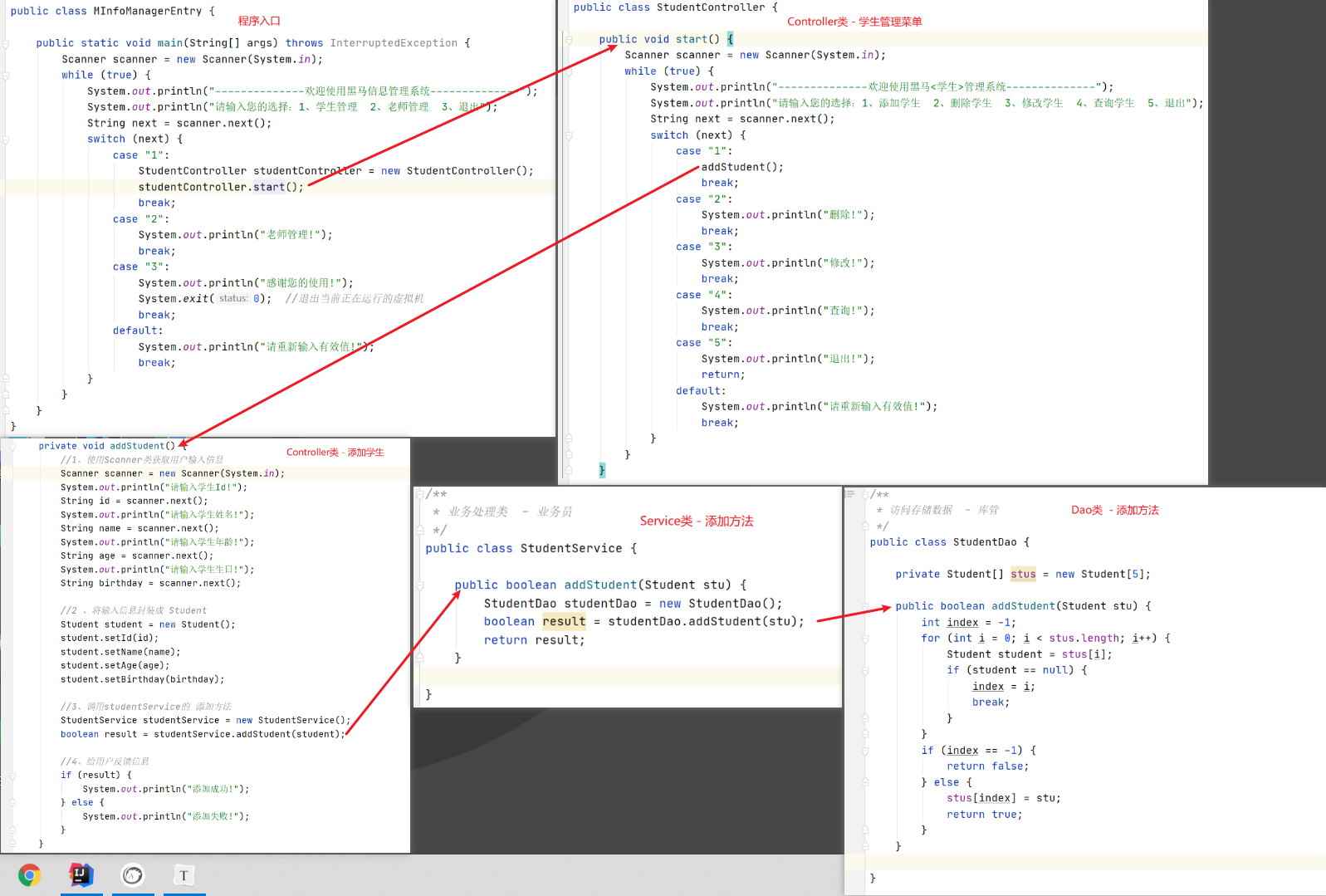Click the 'stus[index] = stu;' statement
Screen dimensions: 1326x896
click(1003, 798)
